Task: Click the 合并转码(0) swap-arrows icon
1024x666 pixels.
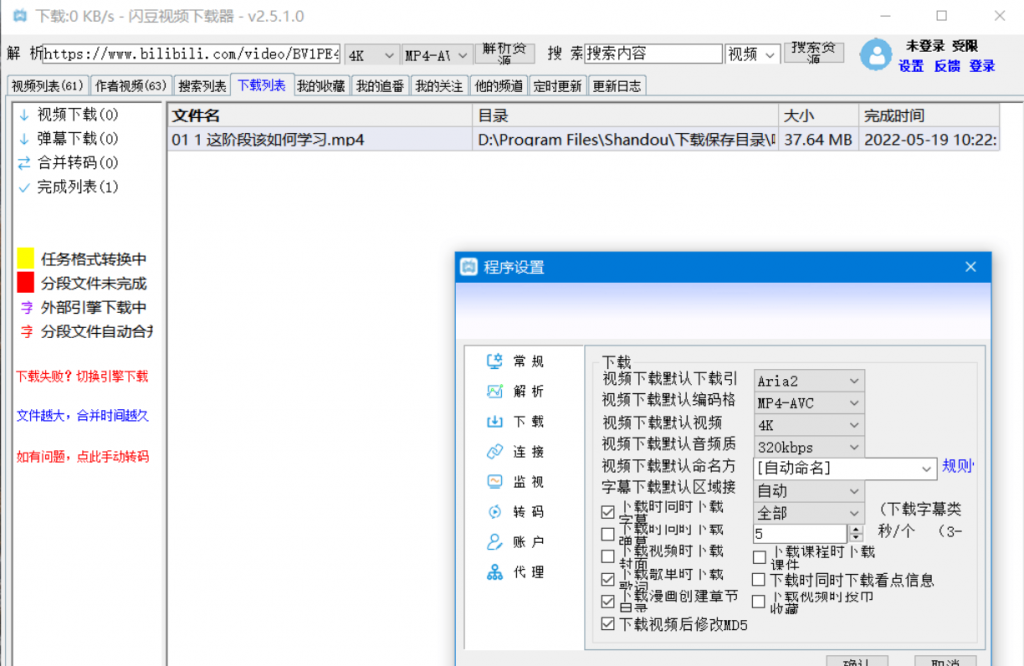Action: click(25, 163)
